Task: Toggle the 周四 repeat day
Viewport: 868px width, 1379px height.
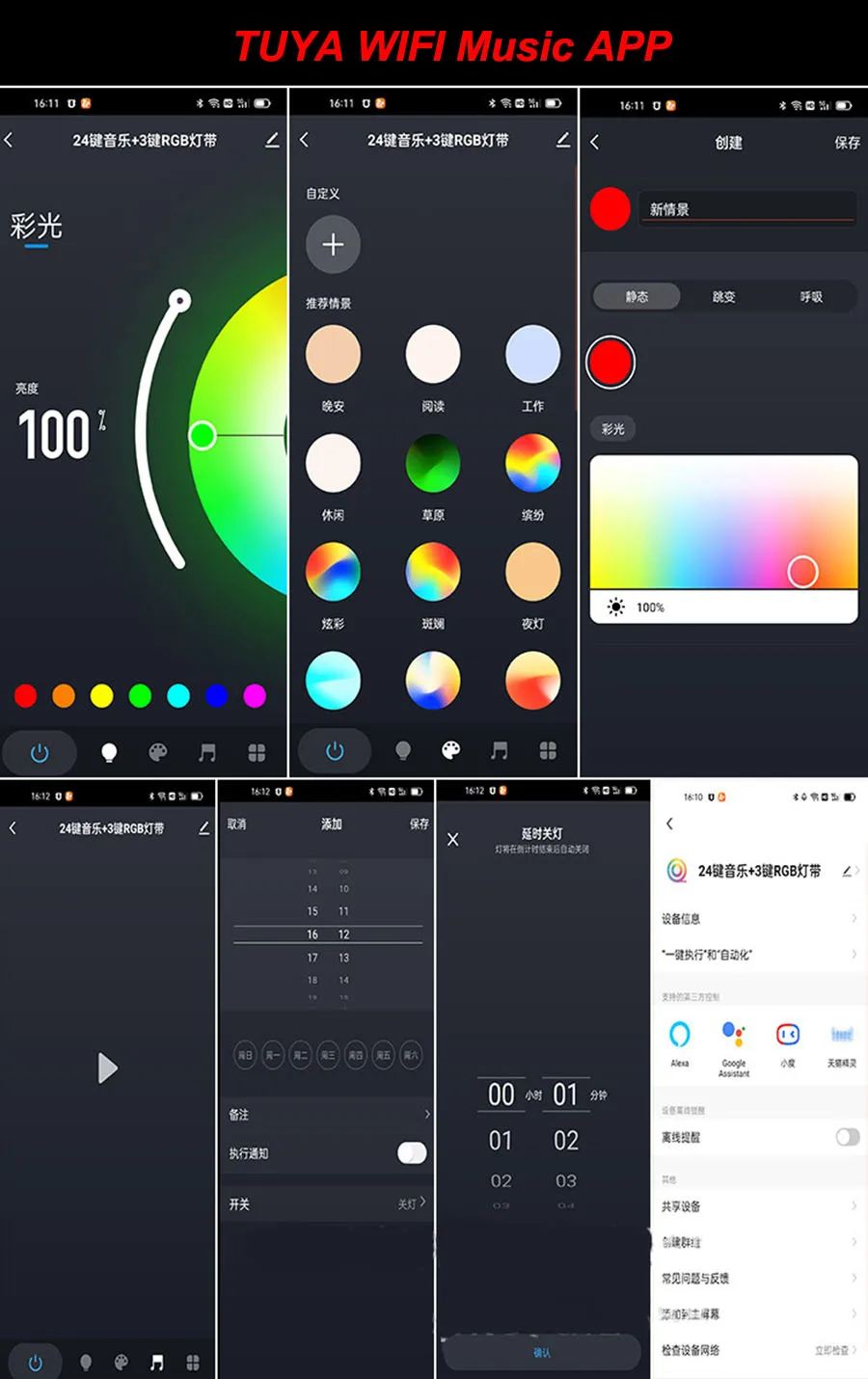Action: pyautogui.click(x=356, y=1055)
